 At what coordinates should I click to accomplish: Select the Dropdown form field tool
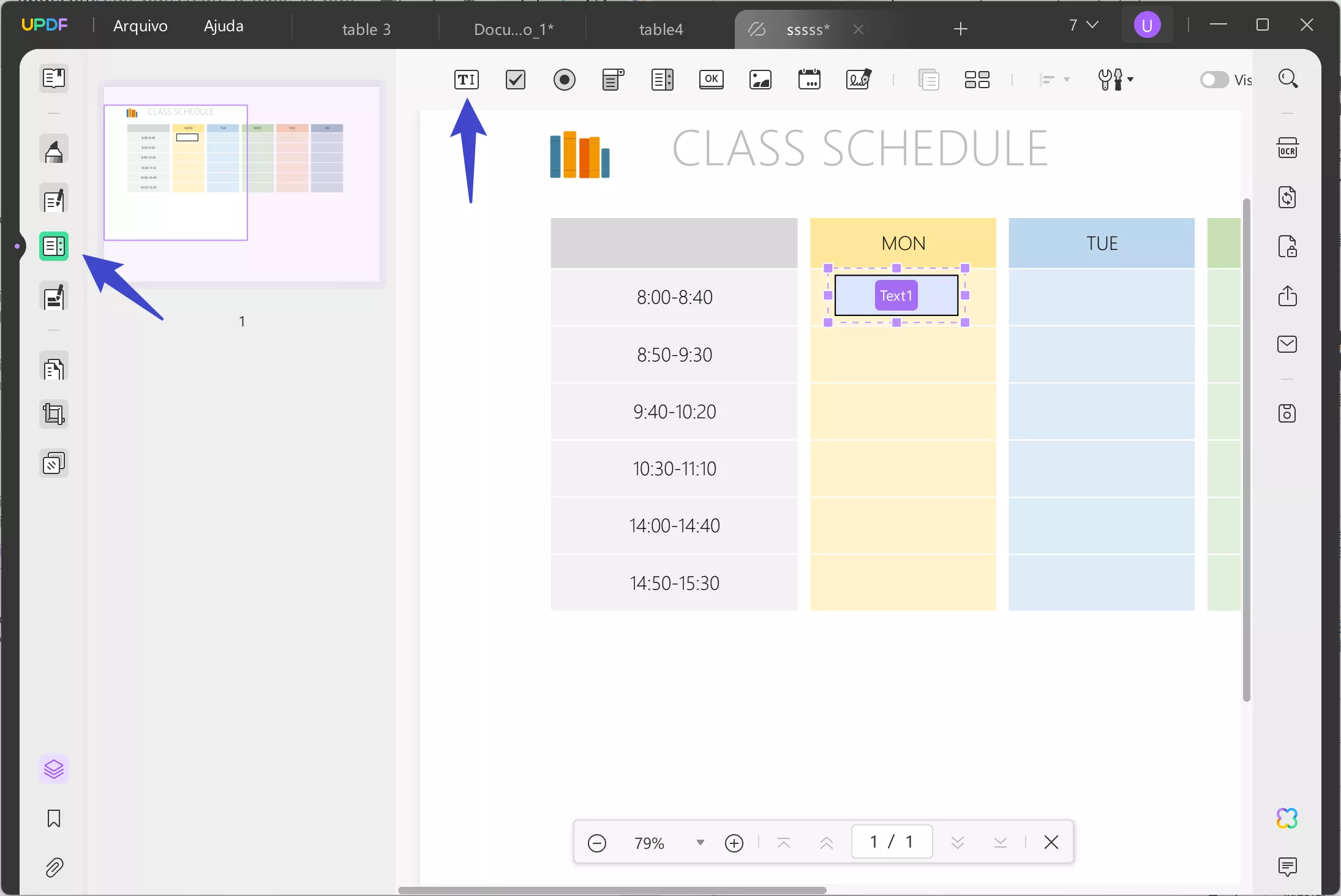click(613, 80)
